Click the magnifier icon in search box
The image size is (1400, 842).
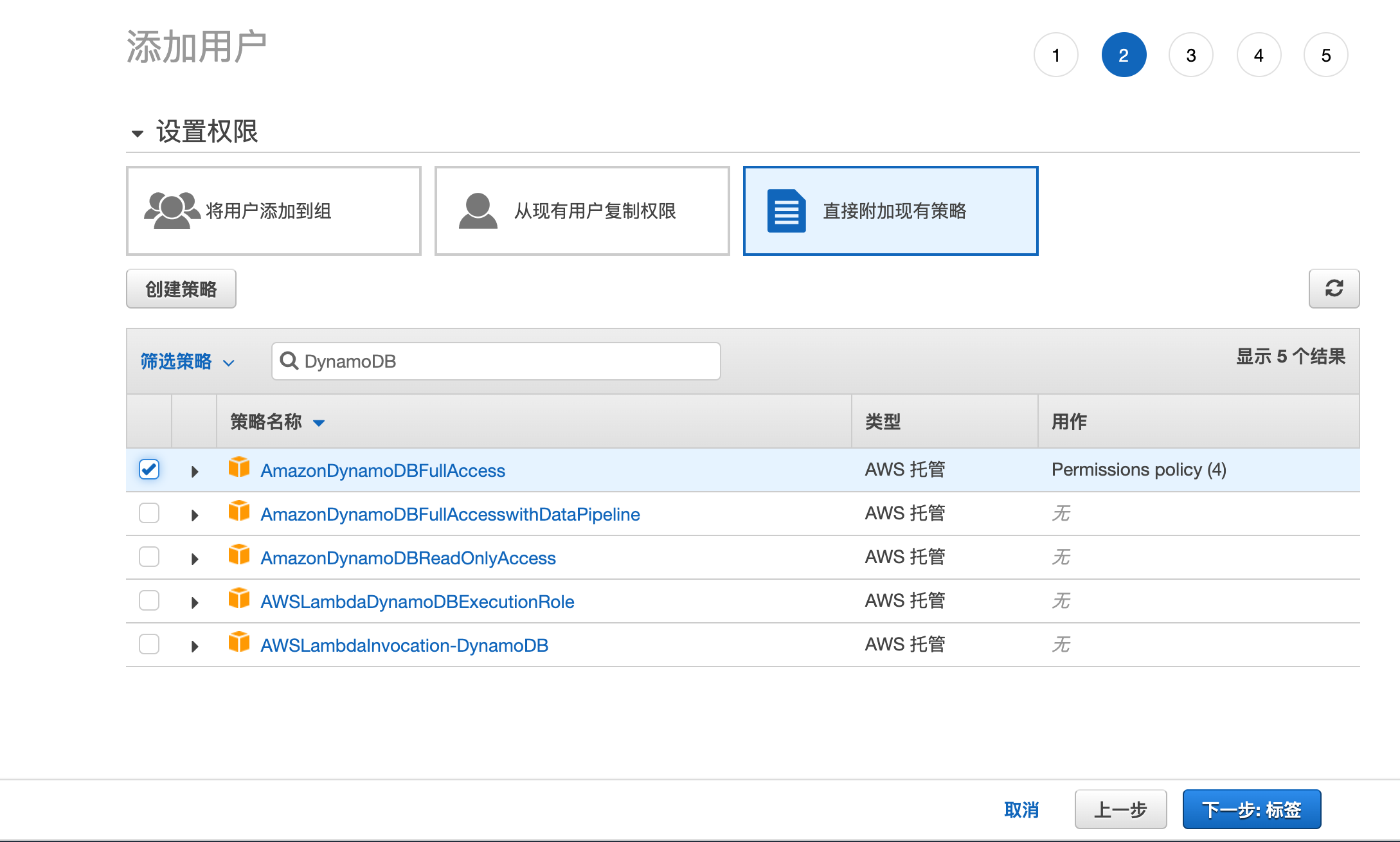289,361
